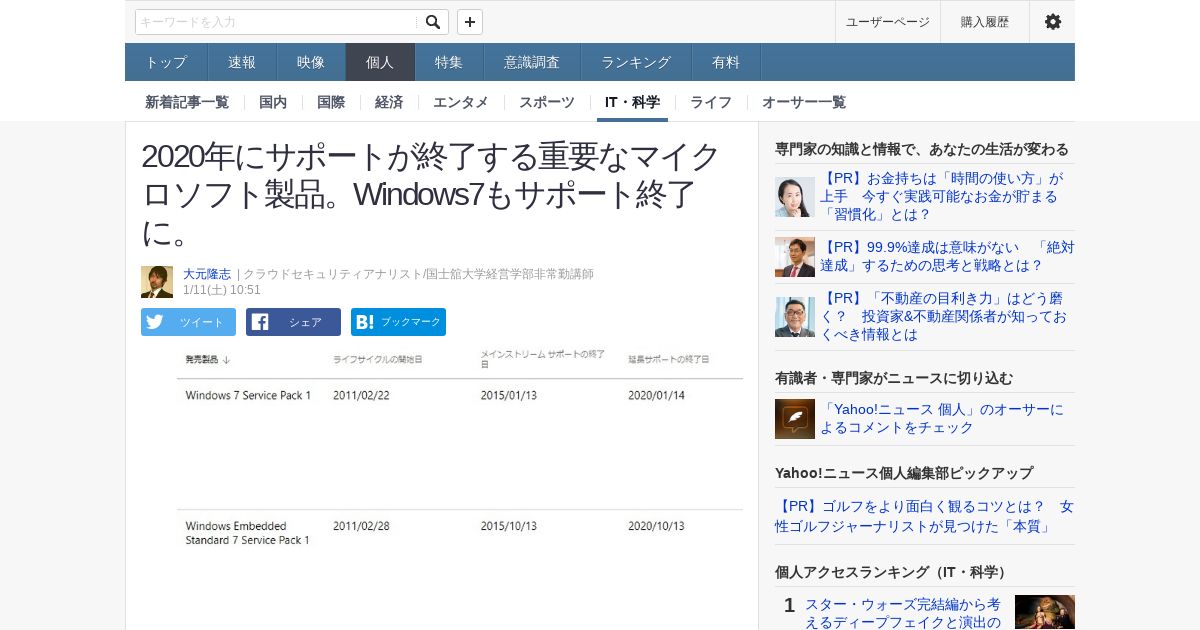Open オーサー一覧 subcategory
This screenshot has height=630, width=1200.
(804, 102)
